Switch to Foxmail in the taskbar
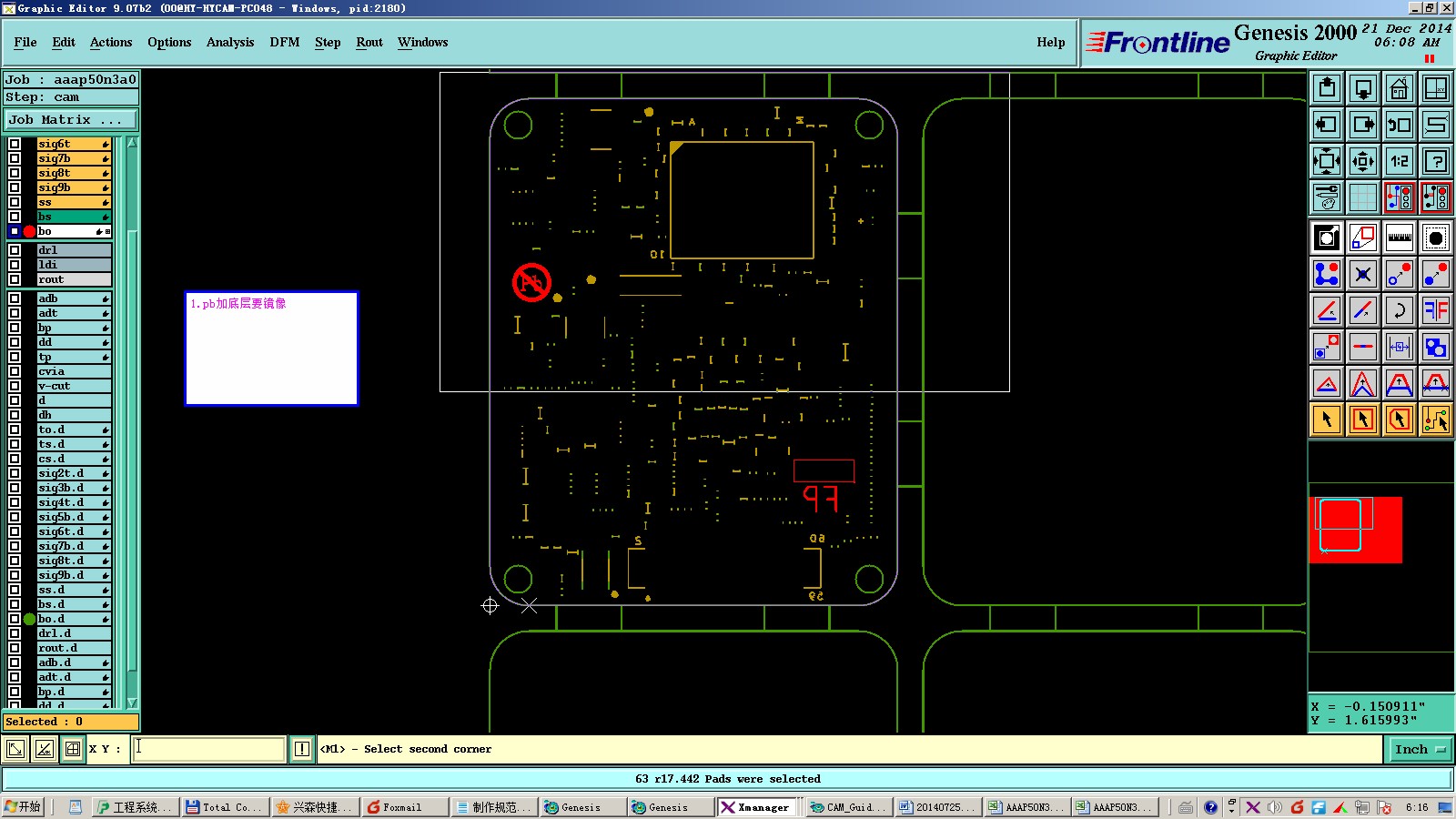The width and height of the screenshot is (1456, 819). tap(404, 807)
